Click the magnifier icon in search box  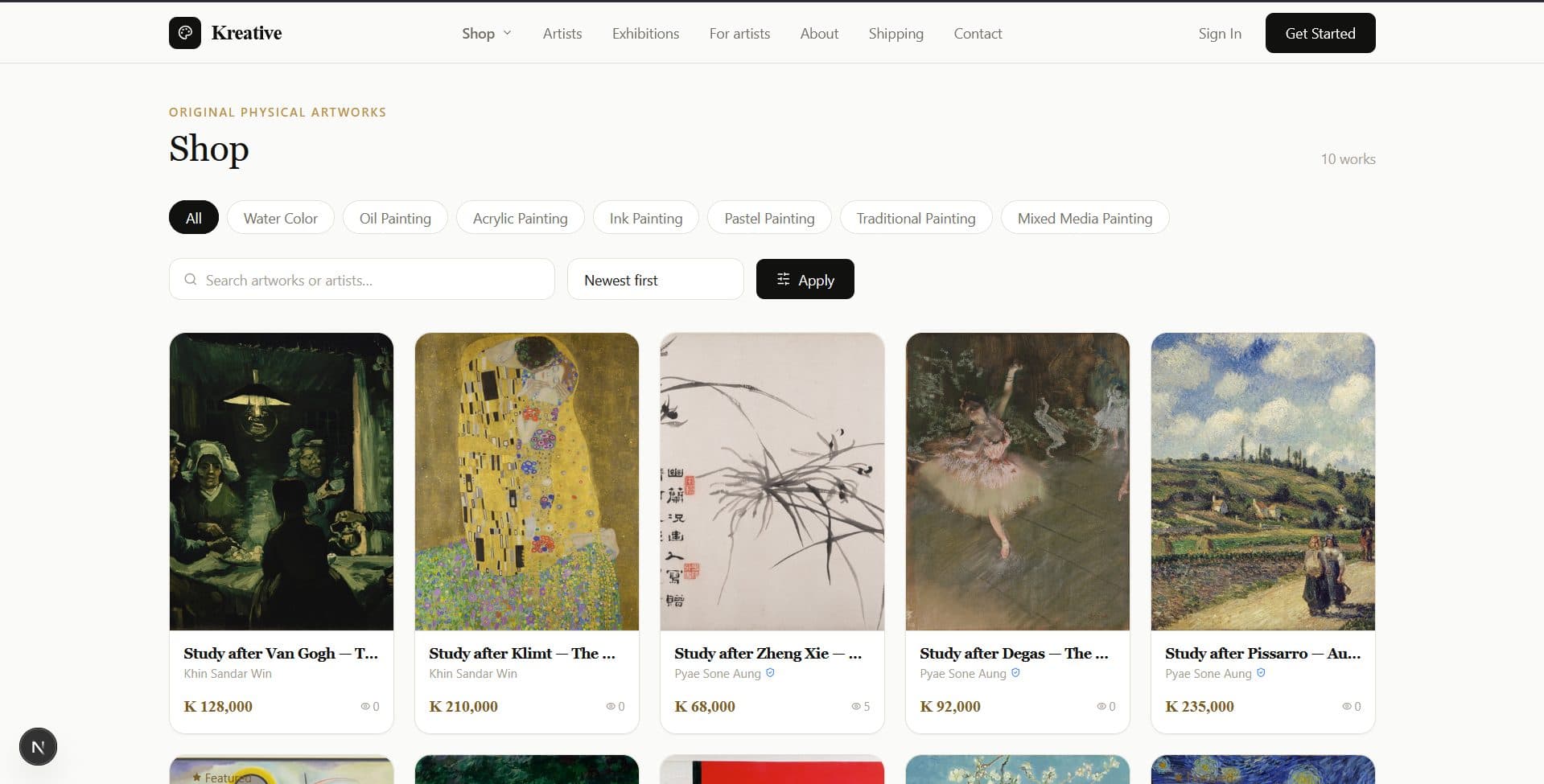click(191, 280)
